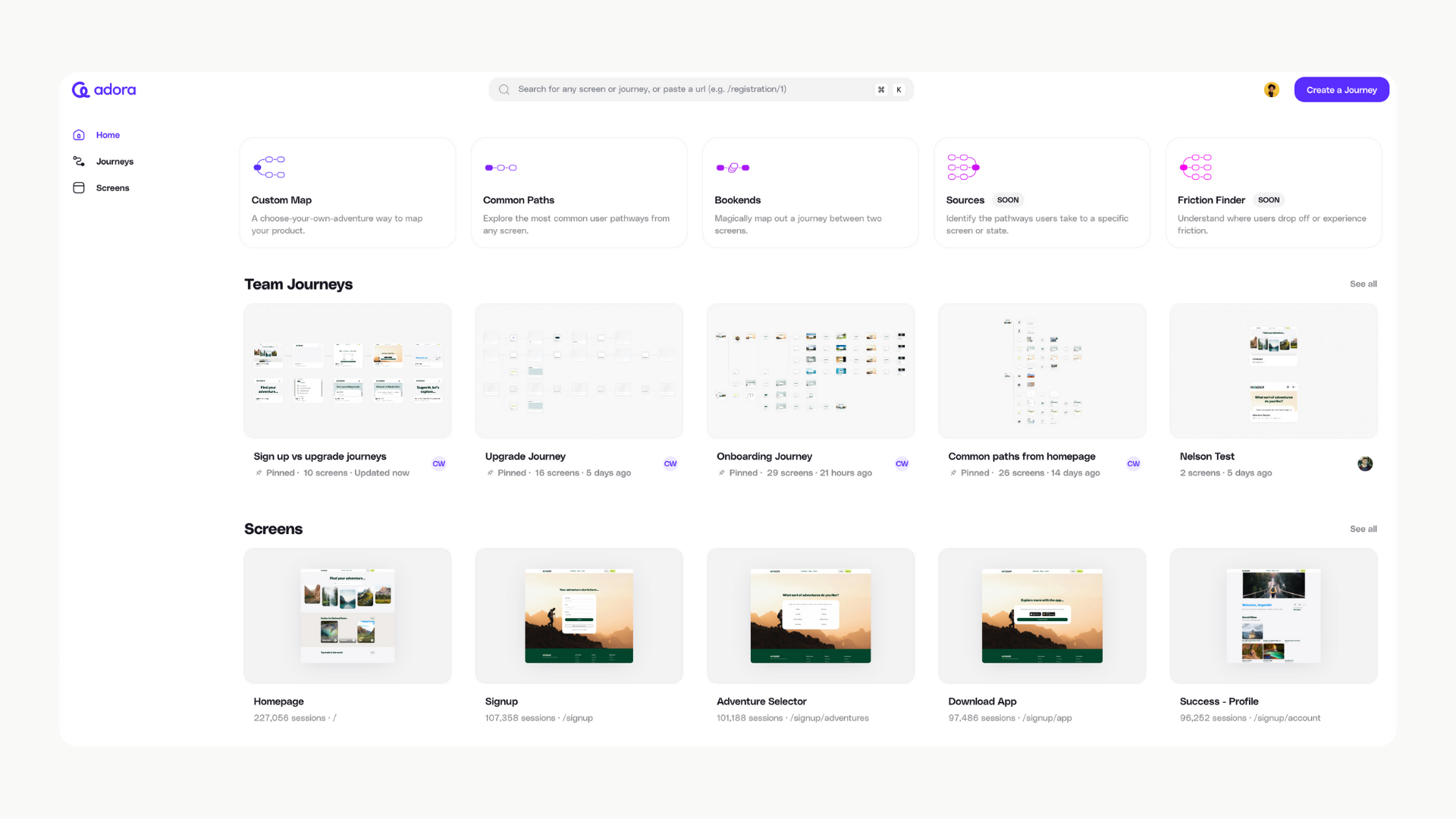This screenshot has height=819, width=1456.
Task: Click the Journeys sidebar icon
Action: 79,162
